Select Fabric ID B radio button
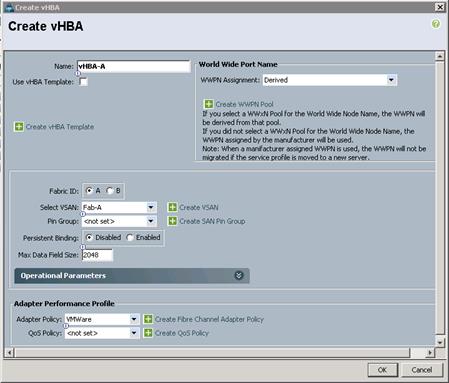 pyautogui.click(x=109, y=191)
